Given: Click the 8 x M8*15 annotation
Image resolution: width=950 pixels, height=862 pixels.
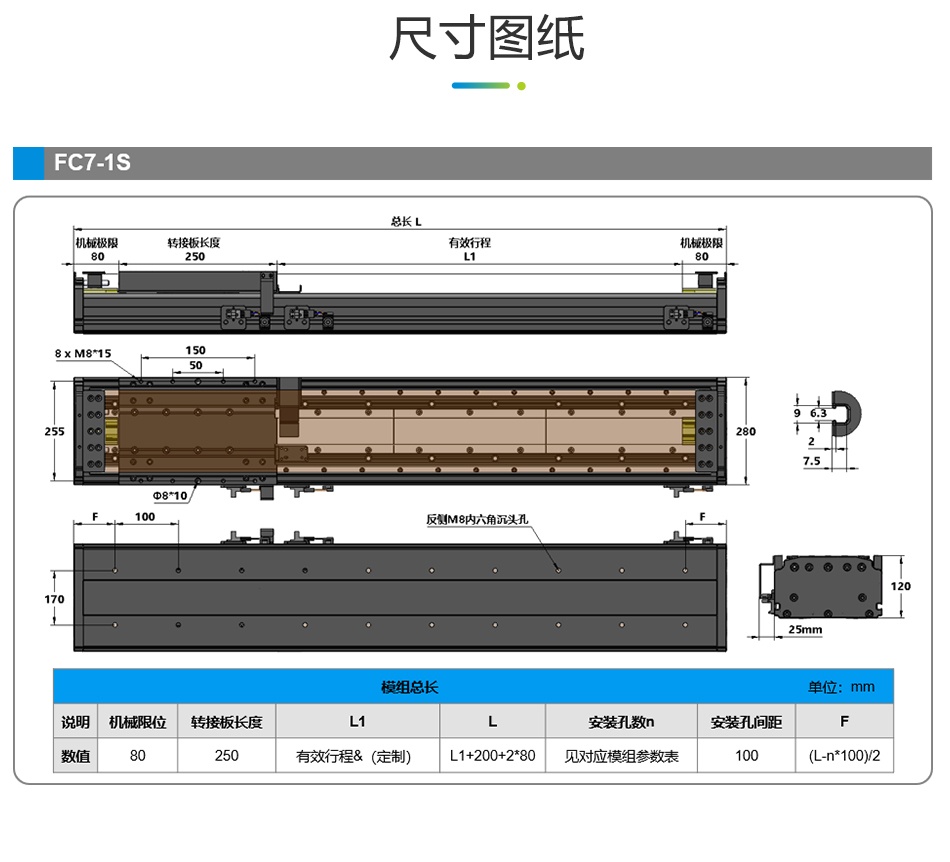Looking at the screenshot, I should 84,353.
